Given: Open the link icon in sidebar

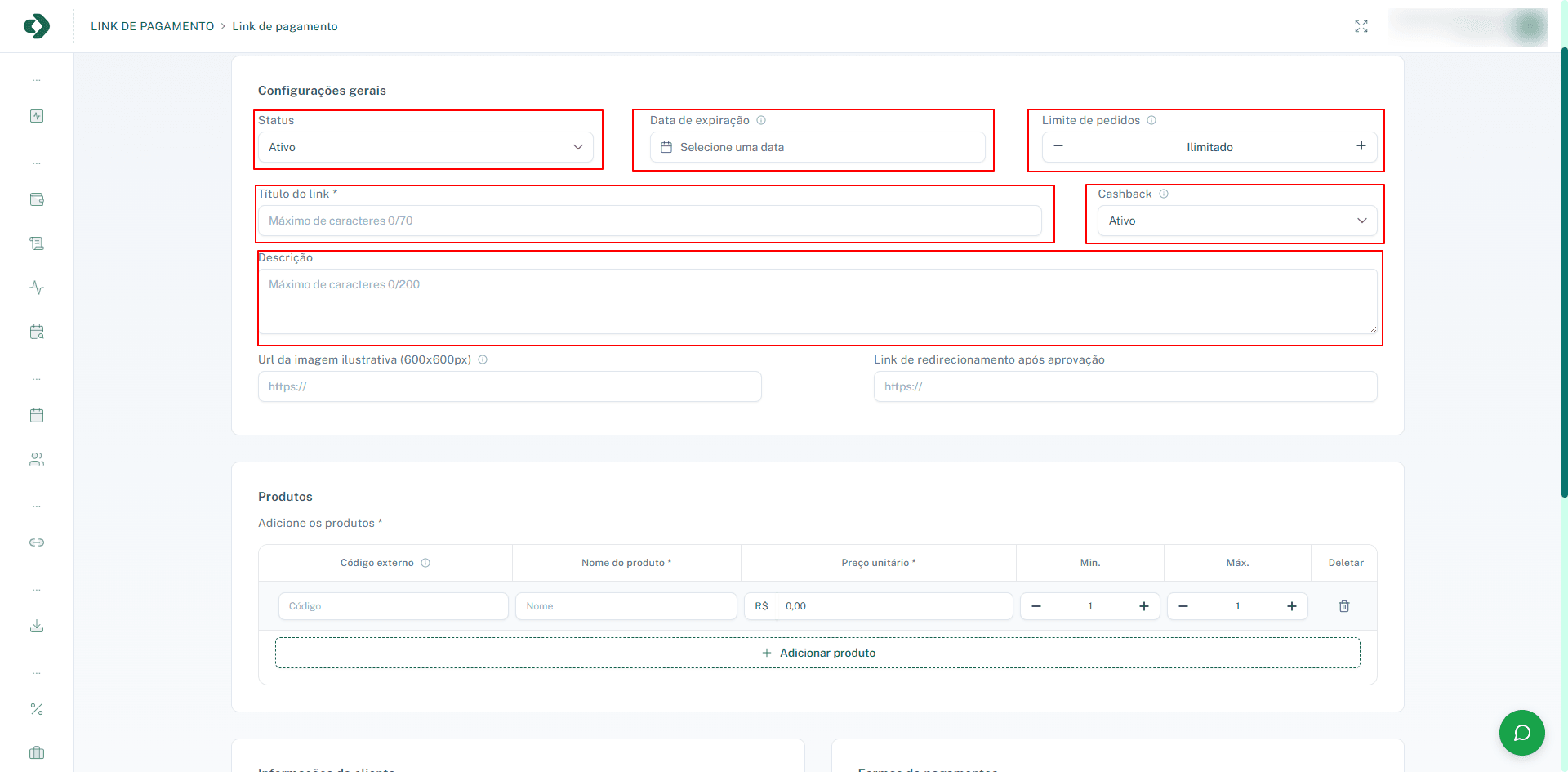Looking at the screenshot, I should (37, 542).
